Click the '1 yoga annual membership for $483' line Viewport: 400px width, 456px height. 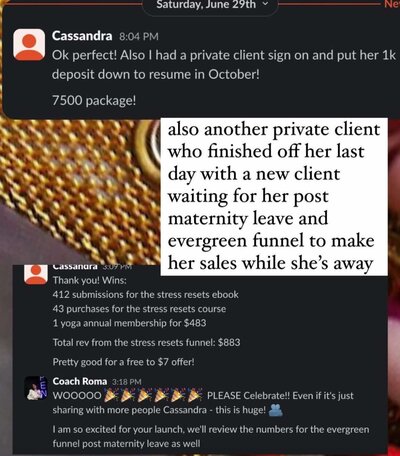[129, 323]
